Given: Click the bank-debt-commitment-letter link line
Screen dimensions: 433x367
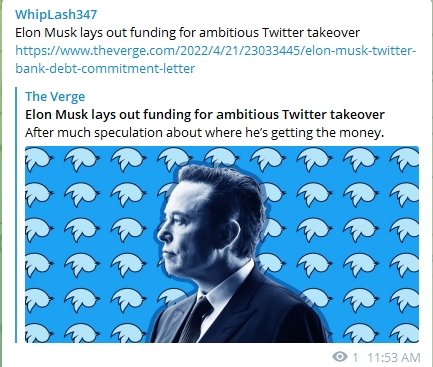Looking at the screenshot, I should 105,69.
